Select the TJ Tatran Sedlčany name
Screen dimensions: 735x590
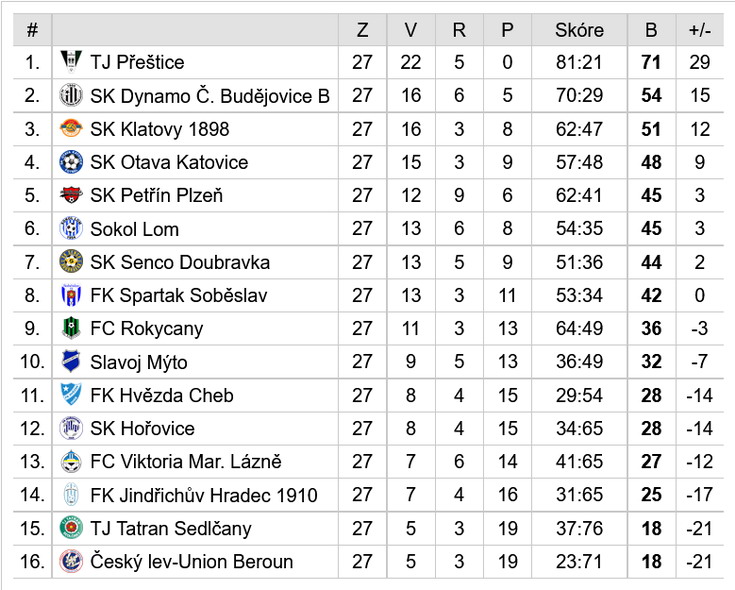[x=171, y=528]
